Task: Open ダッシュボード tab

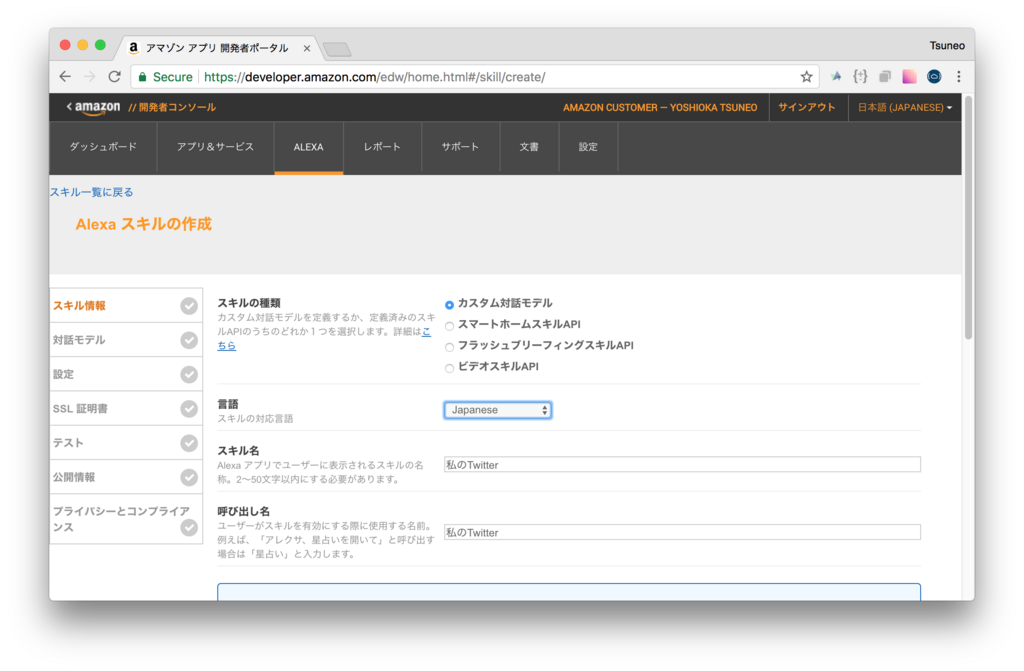Action: click(x=103, y=147)
